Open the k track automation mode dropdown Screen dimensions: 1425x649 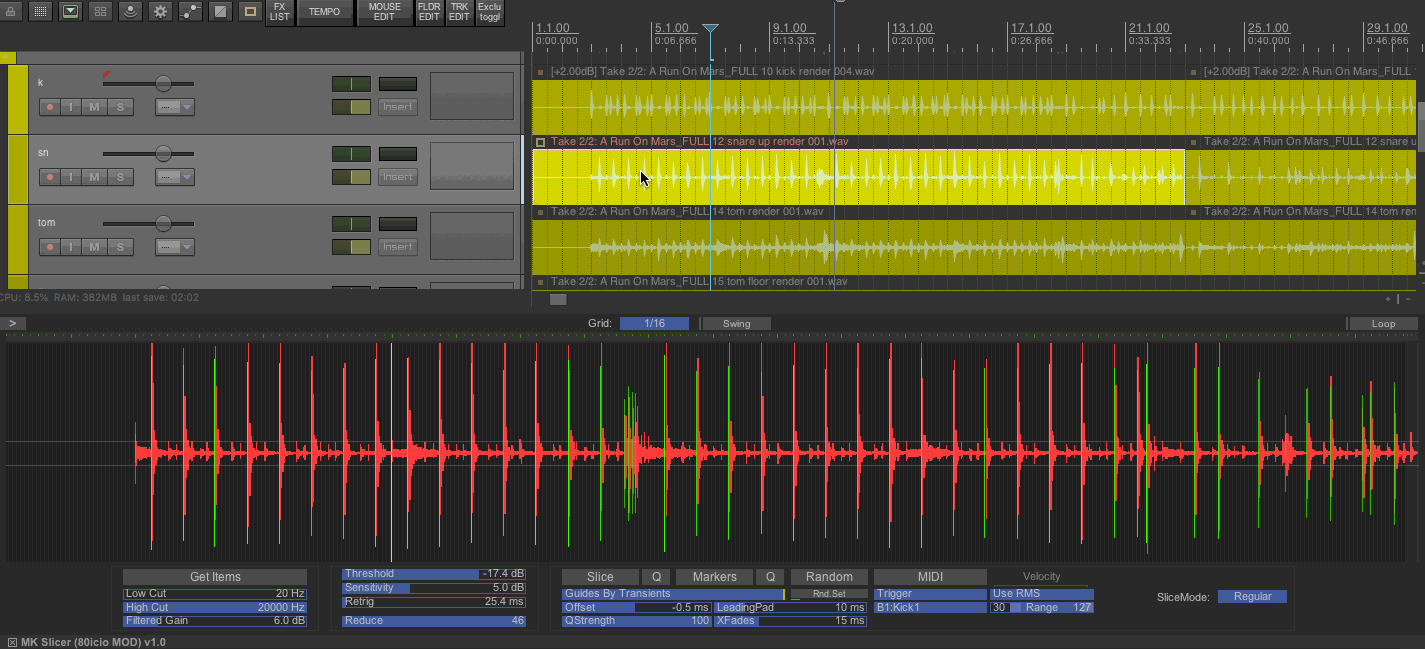click(174, 107)
